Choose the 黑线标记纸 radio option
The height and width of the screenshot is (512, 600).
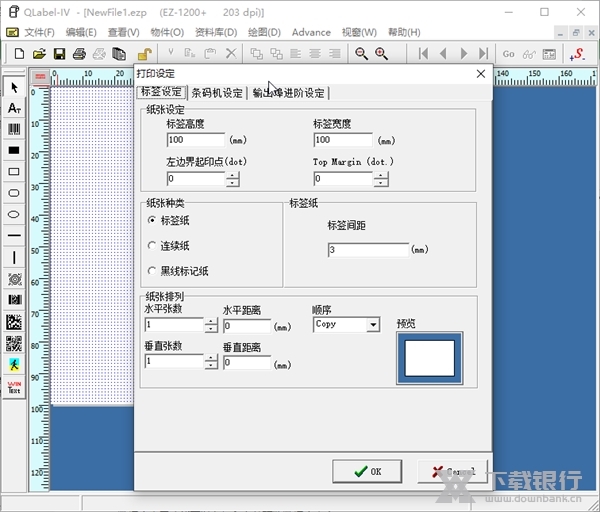coord(152,270)
